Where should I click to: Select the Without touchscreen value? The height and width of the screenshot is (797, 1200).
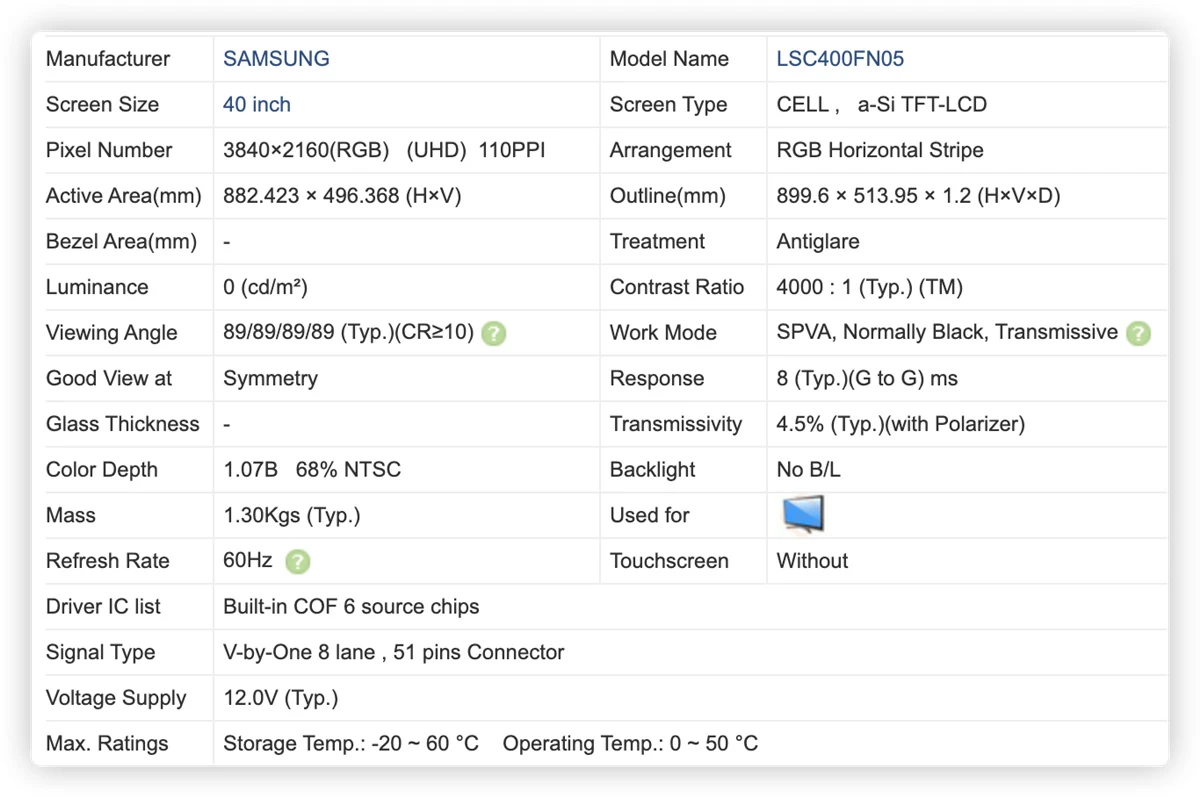coord(812,561)
